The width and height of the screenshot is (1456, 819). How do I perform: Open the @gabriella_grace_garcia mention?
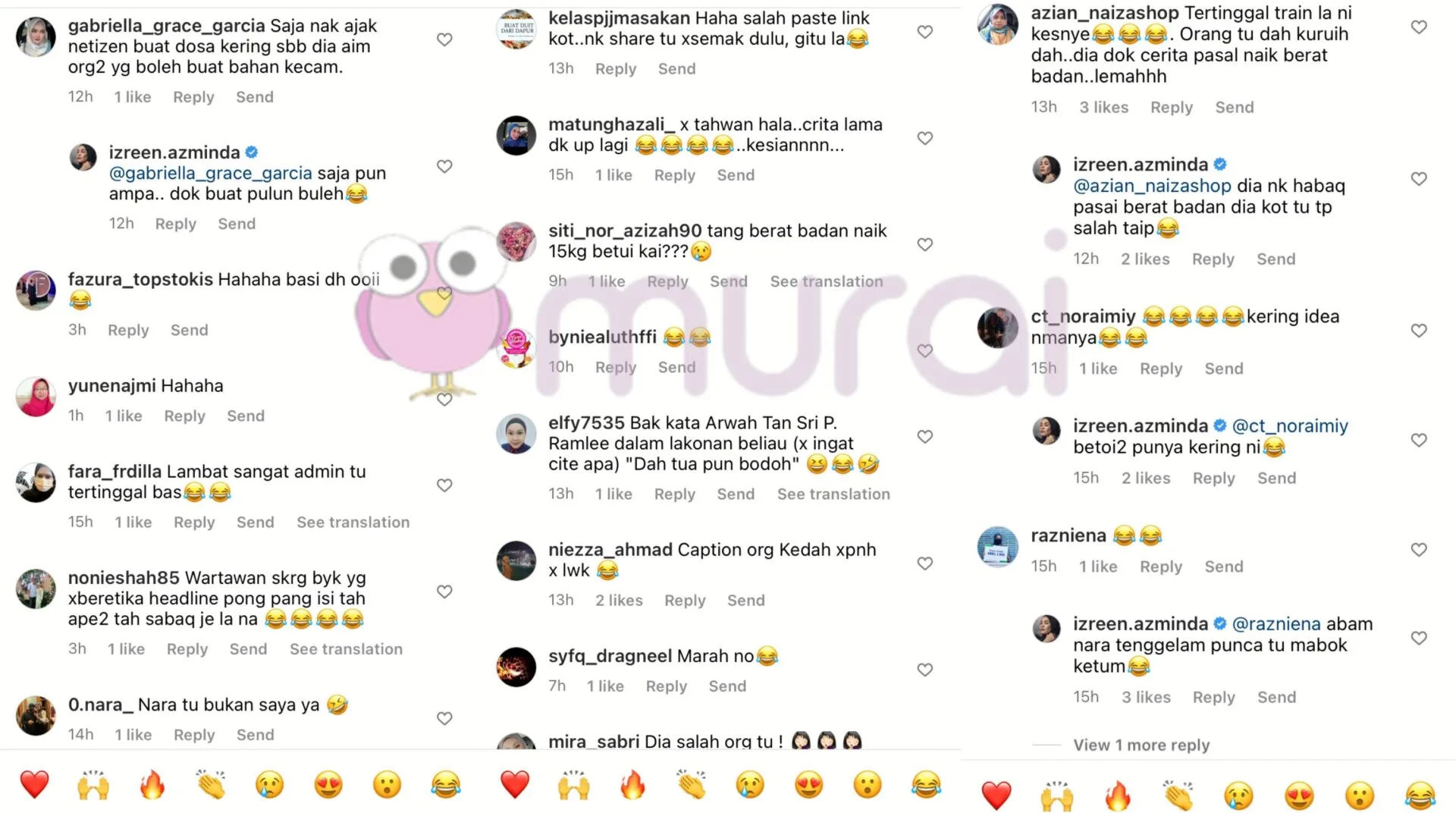210,173
